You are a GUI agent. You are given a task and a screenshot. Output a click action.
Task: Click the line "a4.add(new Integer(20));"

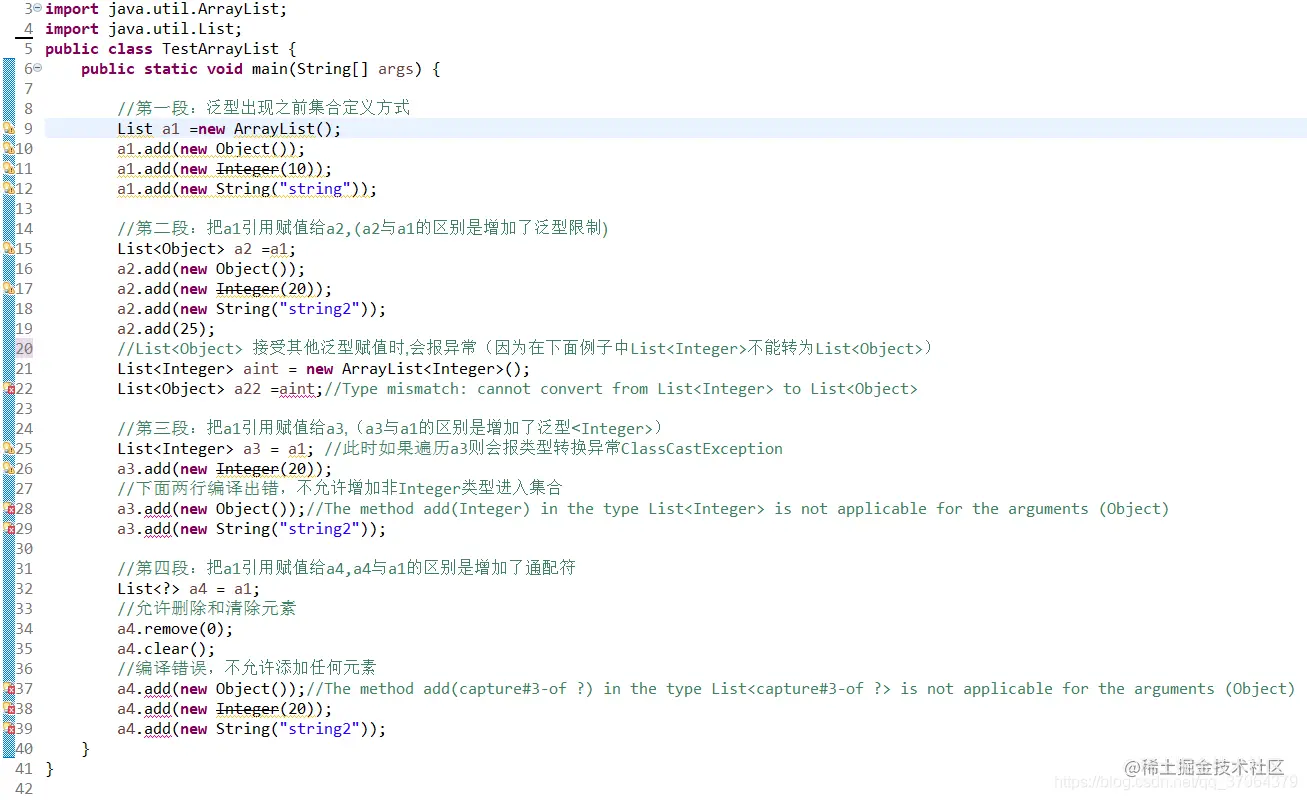(225, 709)
